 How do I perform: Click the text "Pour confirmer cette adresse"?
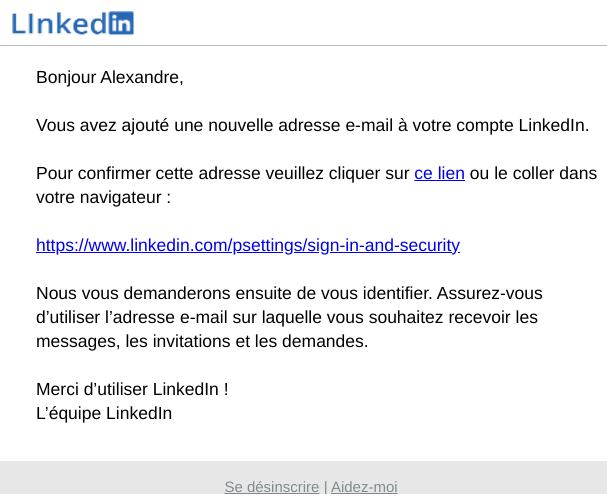click(148, 173)
